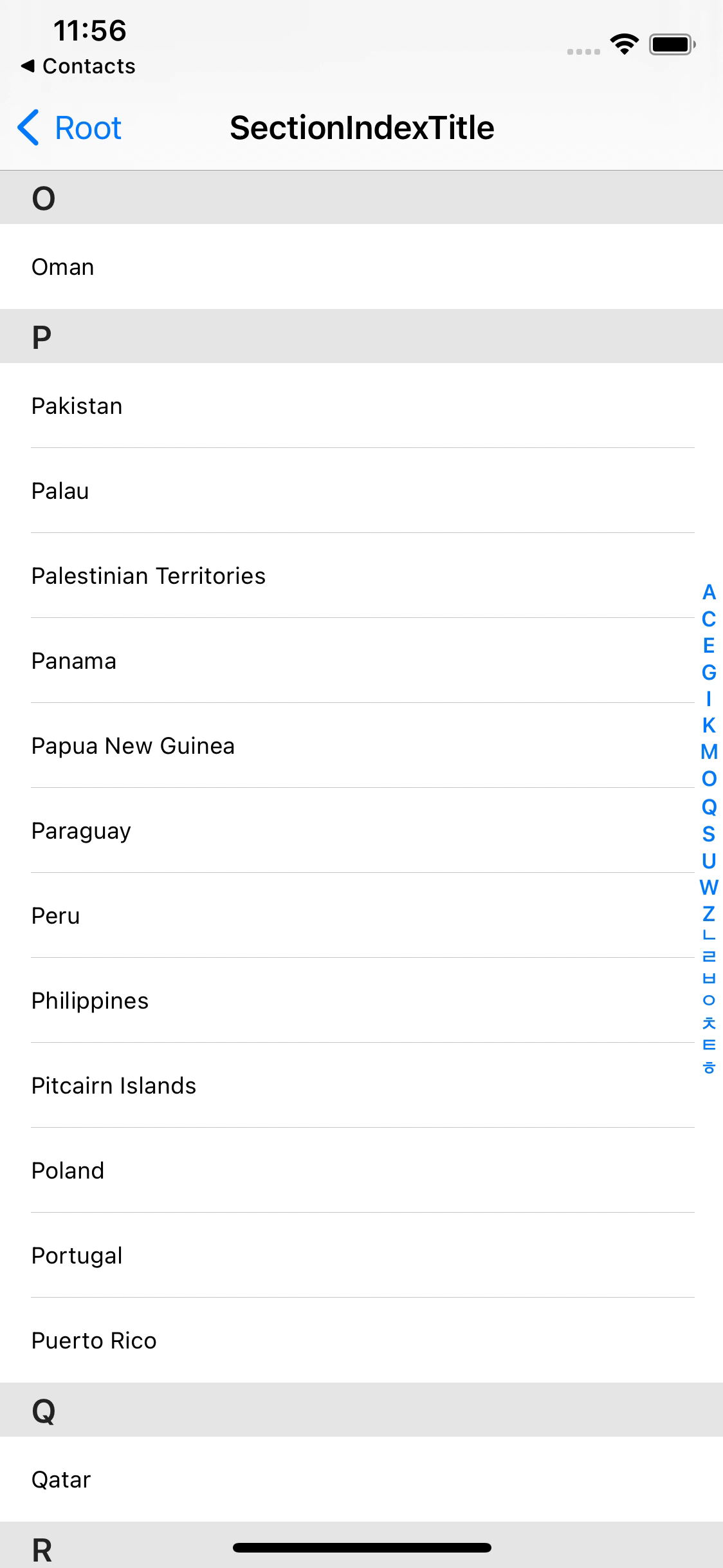Tap the P section header
The width and height of the screenshot is (723, 1568).
pos(361,336)
